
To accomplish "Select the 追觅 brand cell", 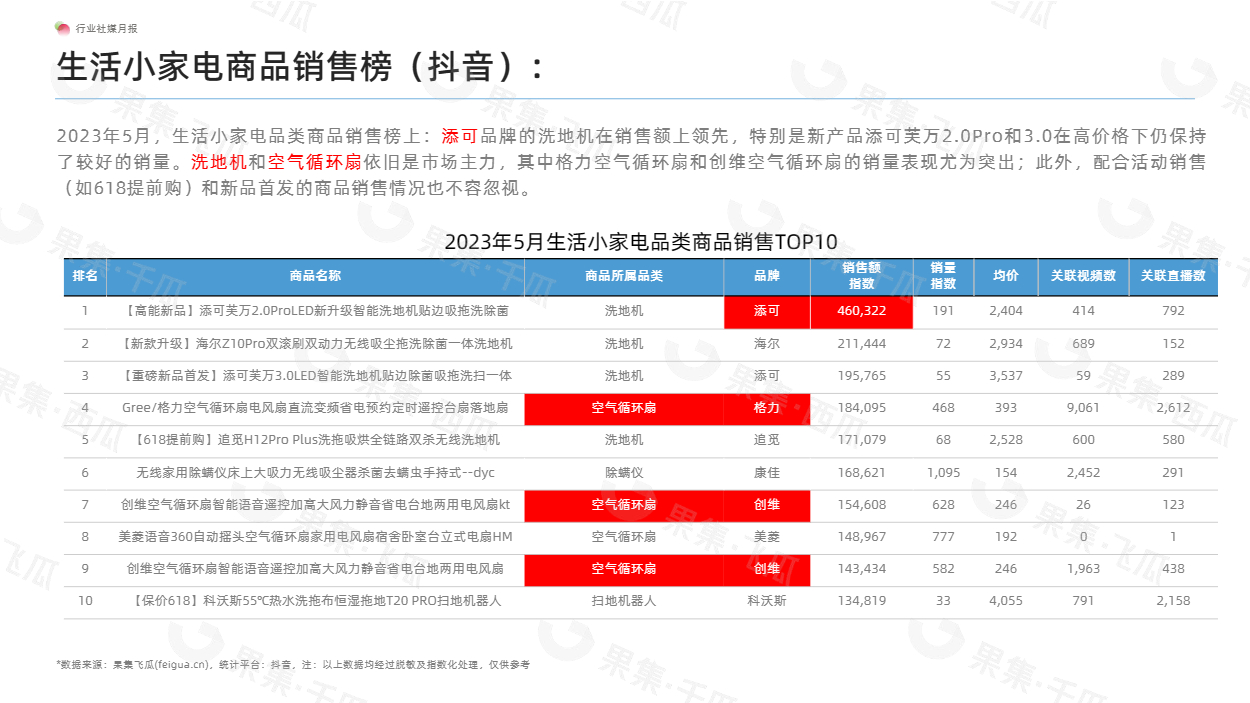I will [767, 439].
